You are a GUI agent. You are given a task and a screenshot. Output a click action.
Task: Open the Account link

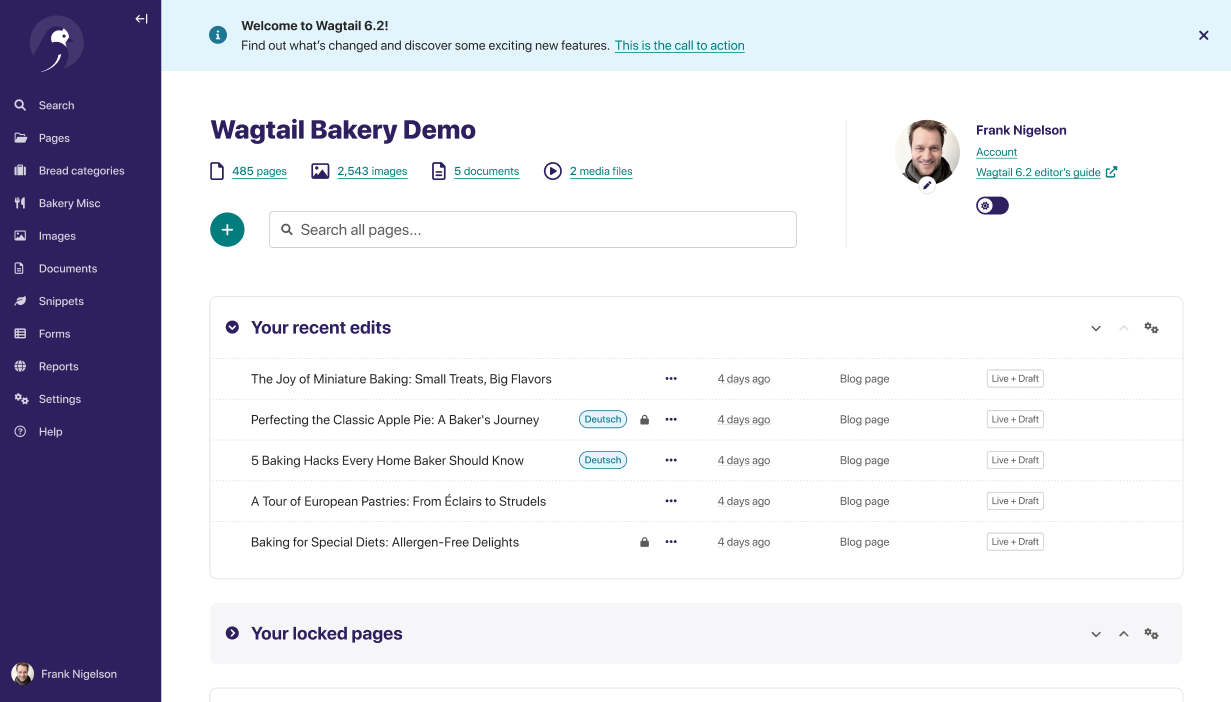(x=996, y=152)
